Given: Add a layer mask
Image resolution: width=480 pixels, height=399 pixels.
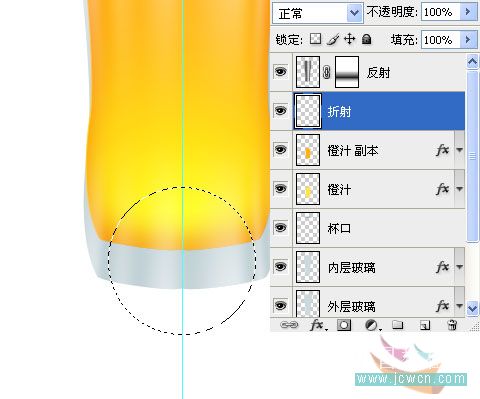Looking at the screenshot, I should (344, 325).
